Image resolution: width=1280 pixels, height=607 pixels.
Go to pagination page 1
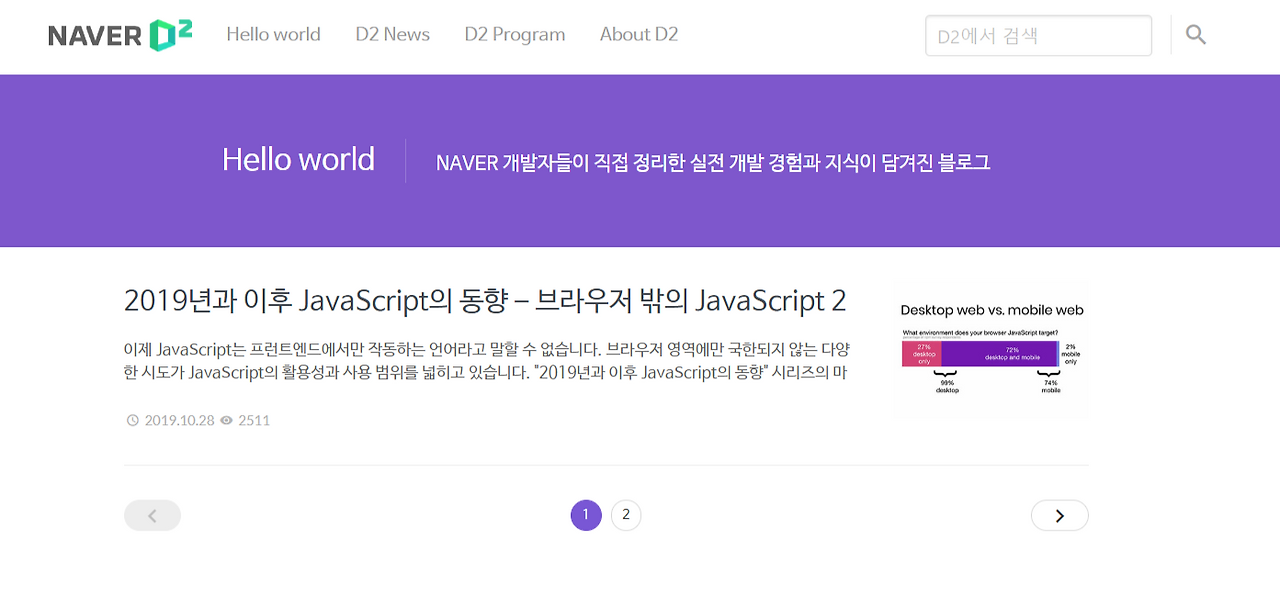point(586,515)
